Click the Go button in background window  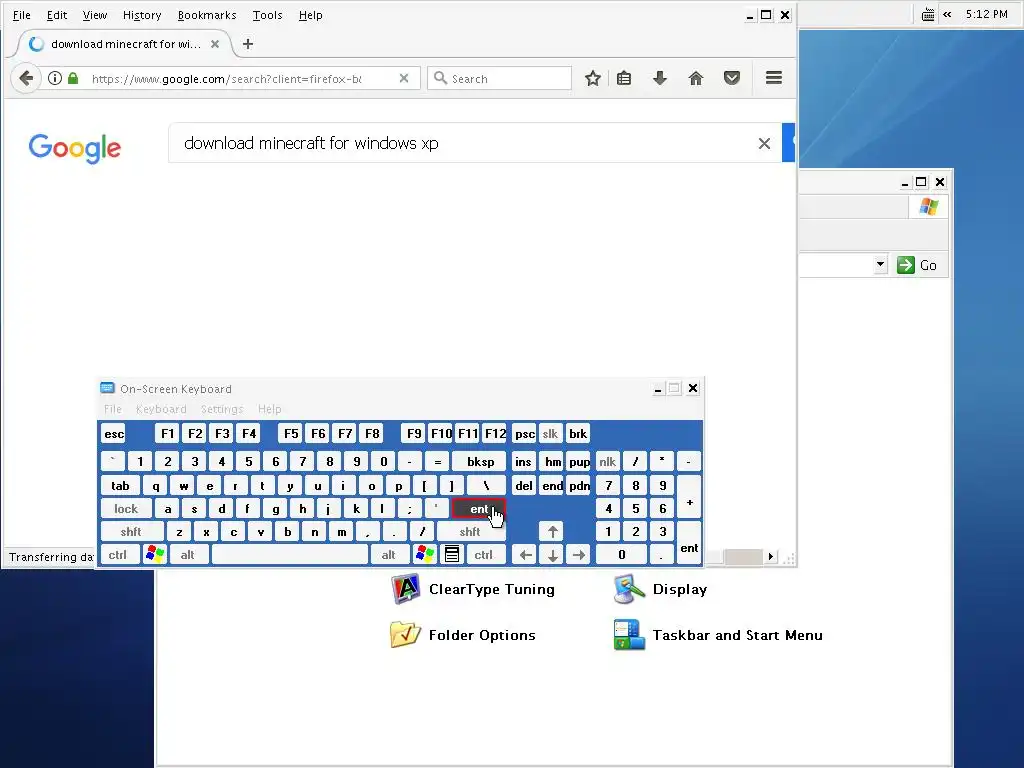point(917,265)
